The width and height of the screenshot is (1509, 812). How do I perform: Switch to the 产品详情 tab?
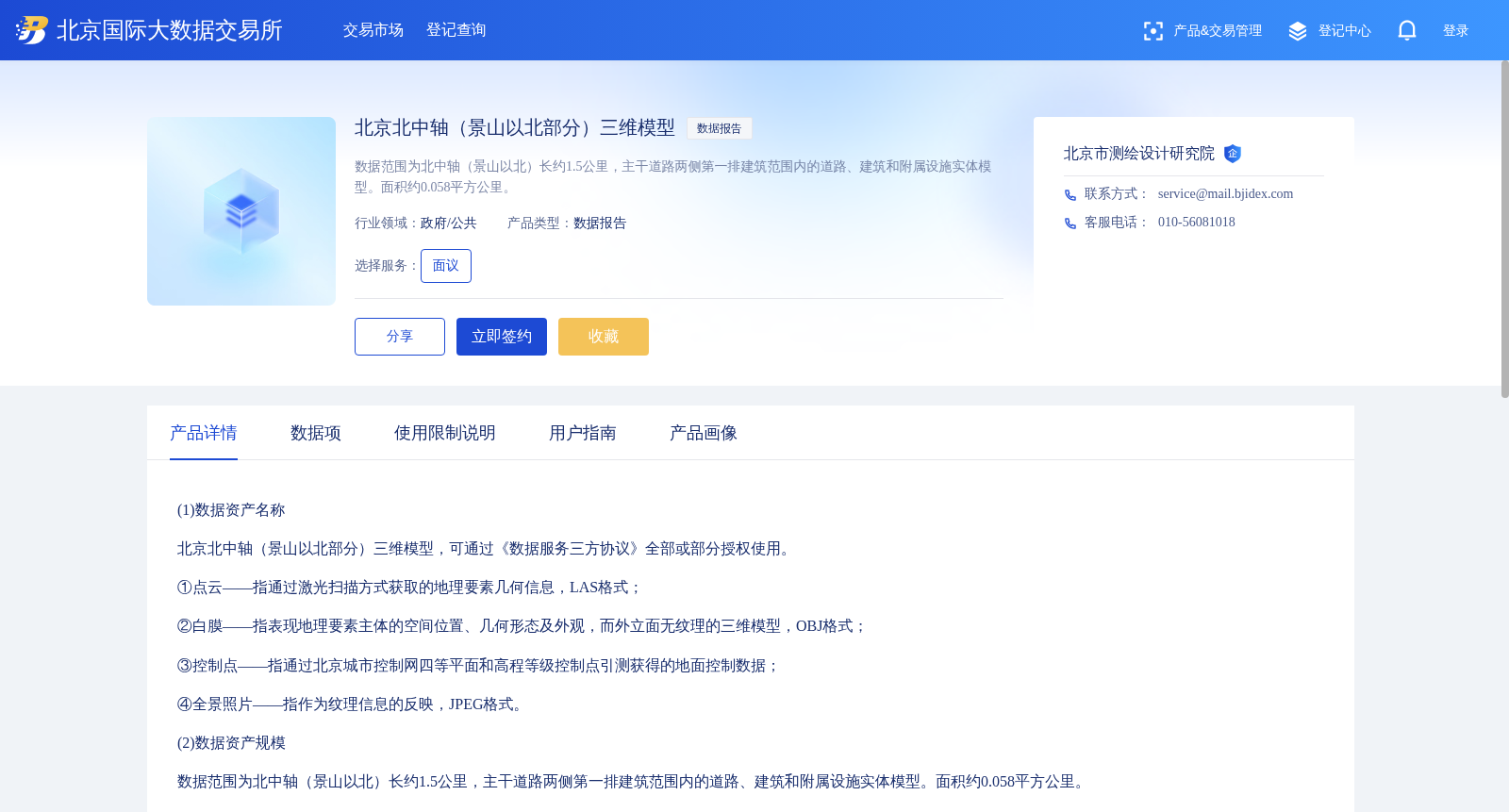coord(204,433)
